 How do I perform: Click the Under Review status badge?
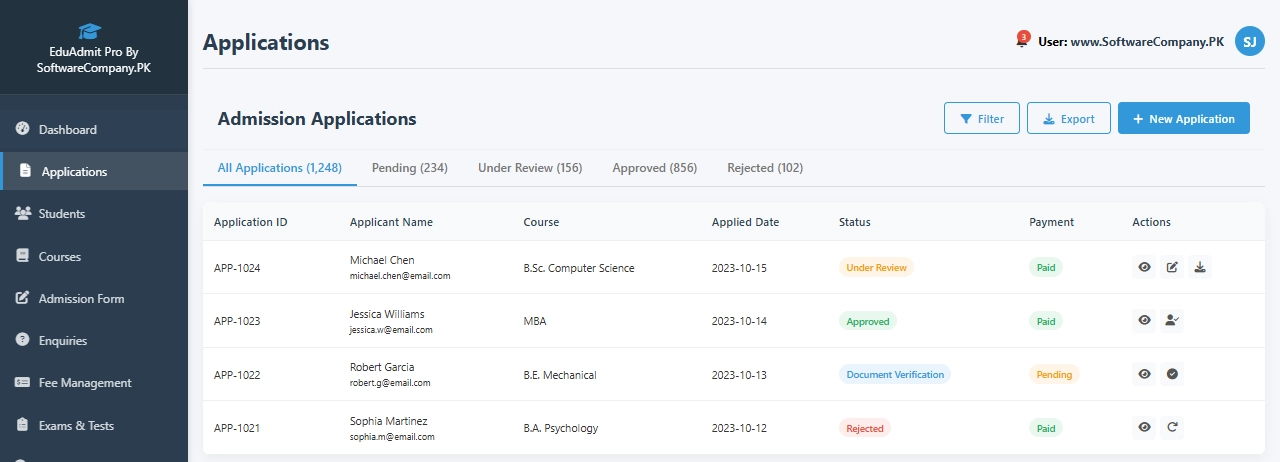[876, 267]
